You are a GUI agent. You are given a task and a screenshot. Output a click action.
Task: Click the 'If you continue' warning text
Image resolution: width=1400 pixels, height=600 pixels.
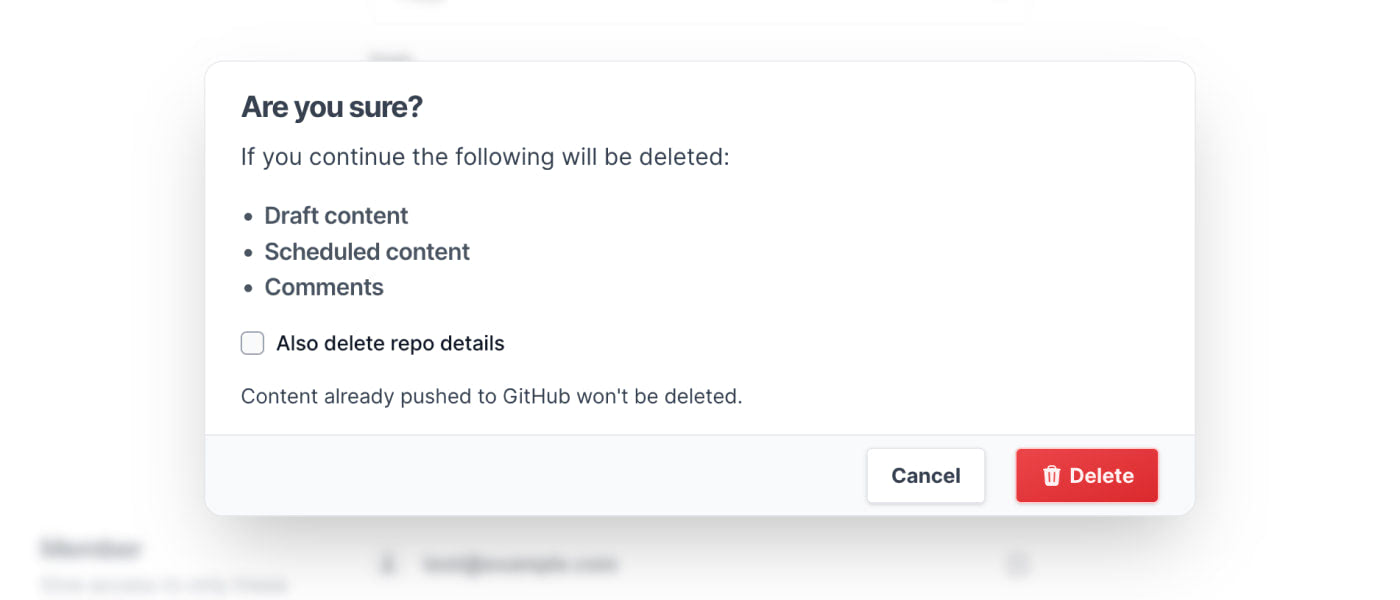pos(485,157)
